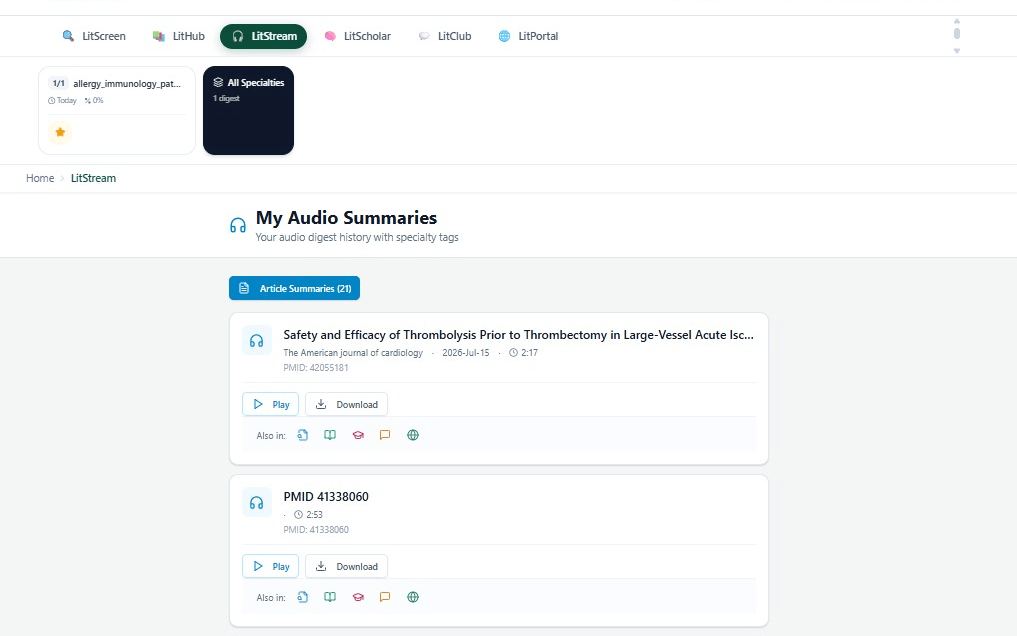Click the Article Summaries (21) button
The width and height of the screenshot is (1017, 636).
tap(294, 289)
